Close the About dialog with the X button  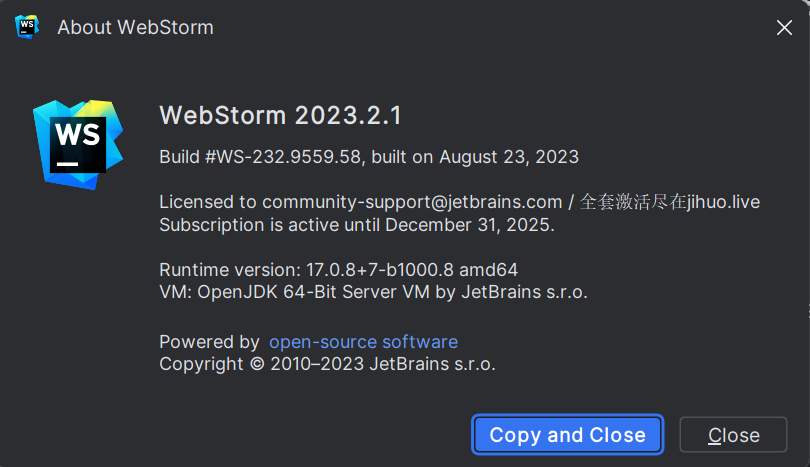point(784,28)
